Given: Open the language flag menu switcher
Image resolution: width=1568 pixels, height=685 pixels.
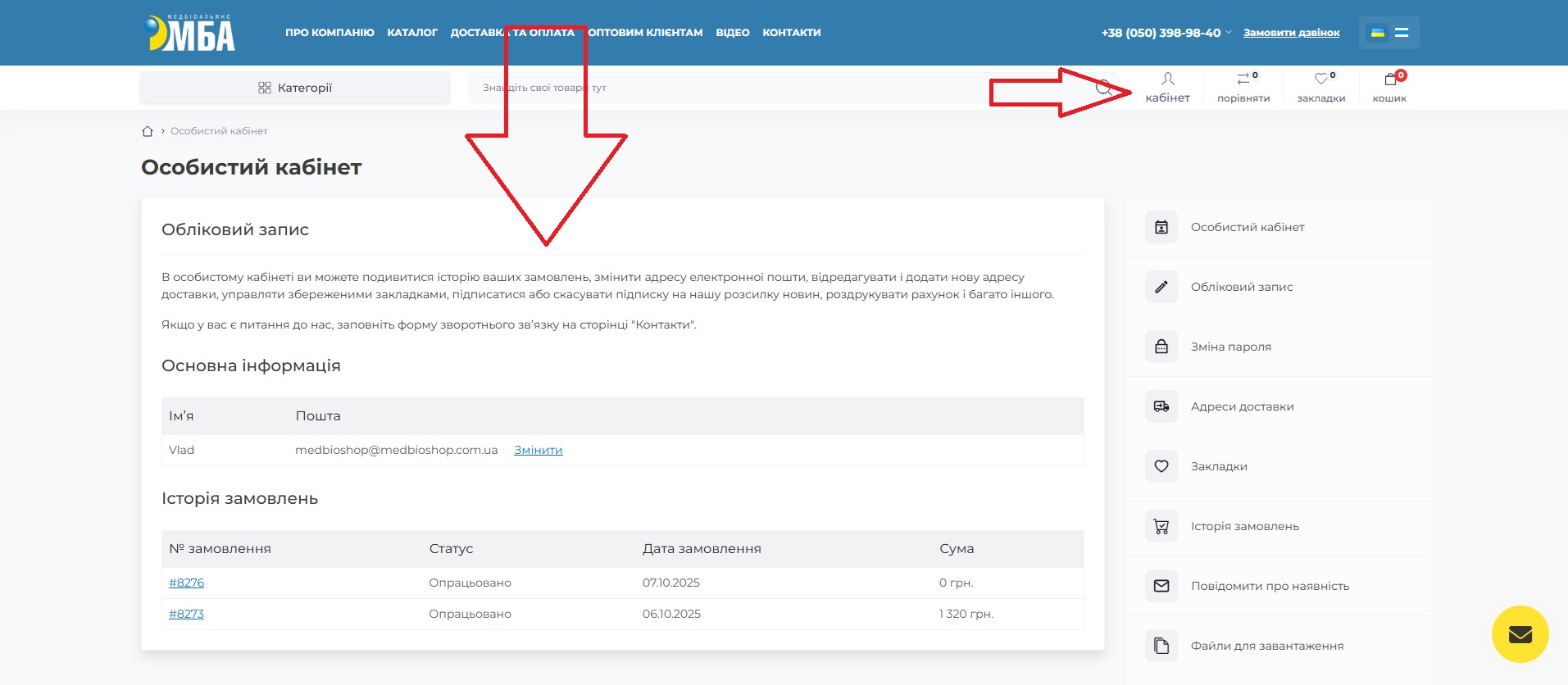Looking at the screenshot, I should [1388, 33].
